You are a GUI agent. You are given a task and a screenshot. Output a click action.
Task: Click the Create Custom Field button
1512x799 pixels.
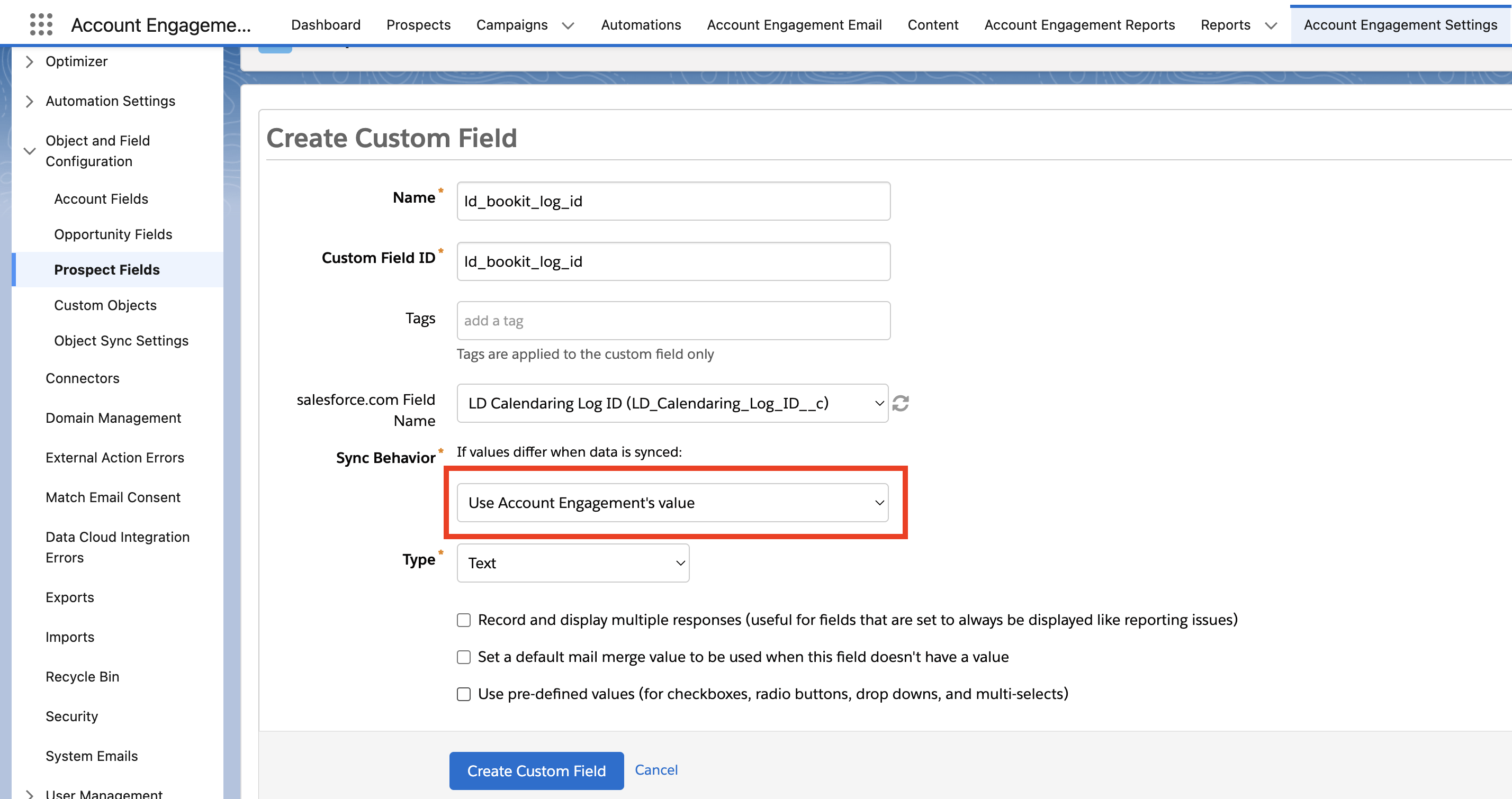pyautogui.click(x=536, y=770)
